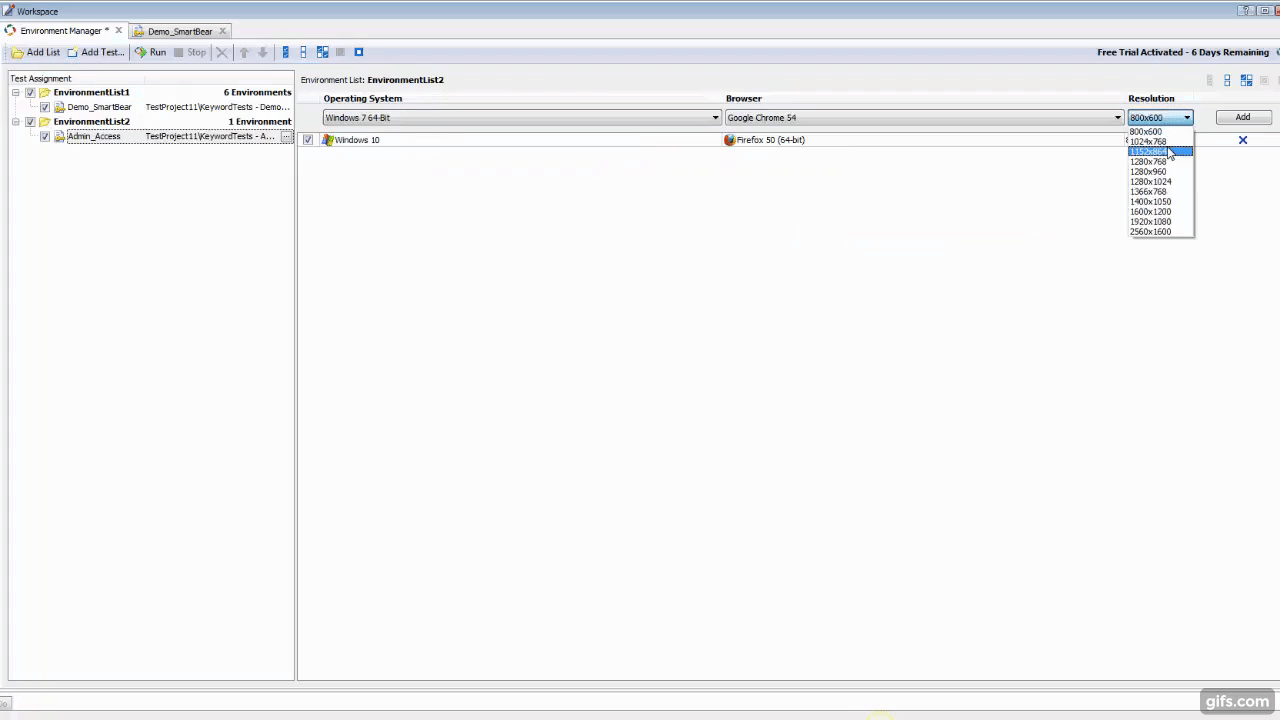This screenshot has width=1280, height=720.
Task: Click the Add List toolbar button
Action: point(36,52)
